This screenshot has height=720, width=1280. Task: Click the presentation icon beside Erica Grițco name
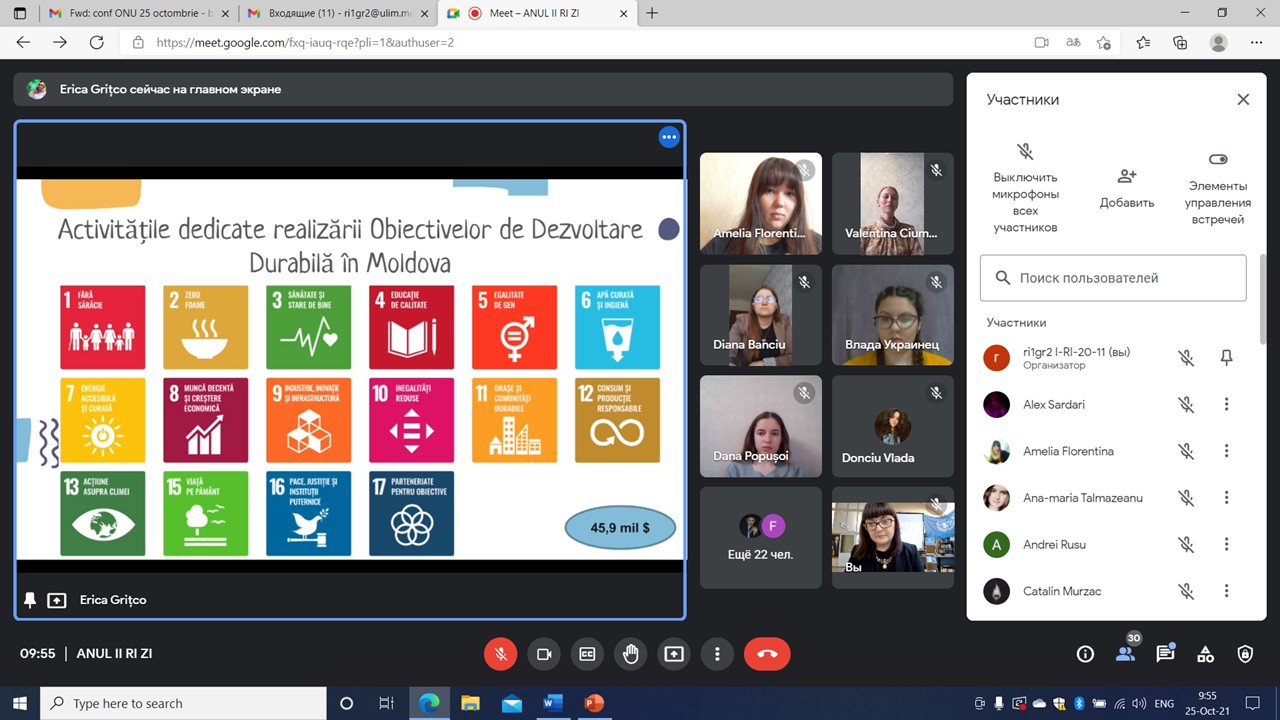point(57,600)
